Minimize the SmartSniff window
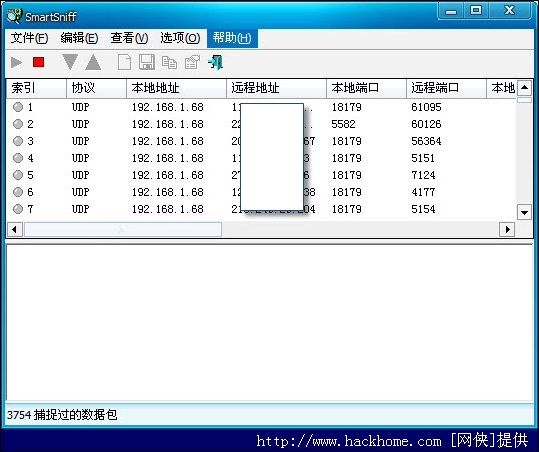 coord(451,11)
